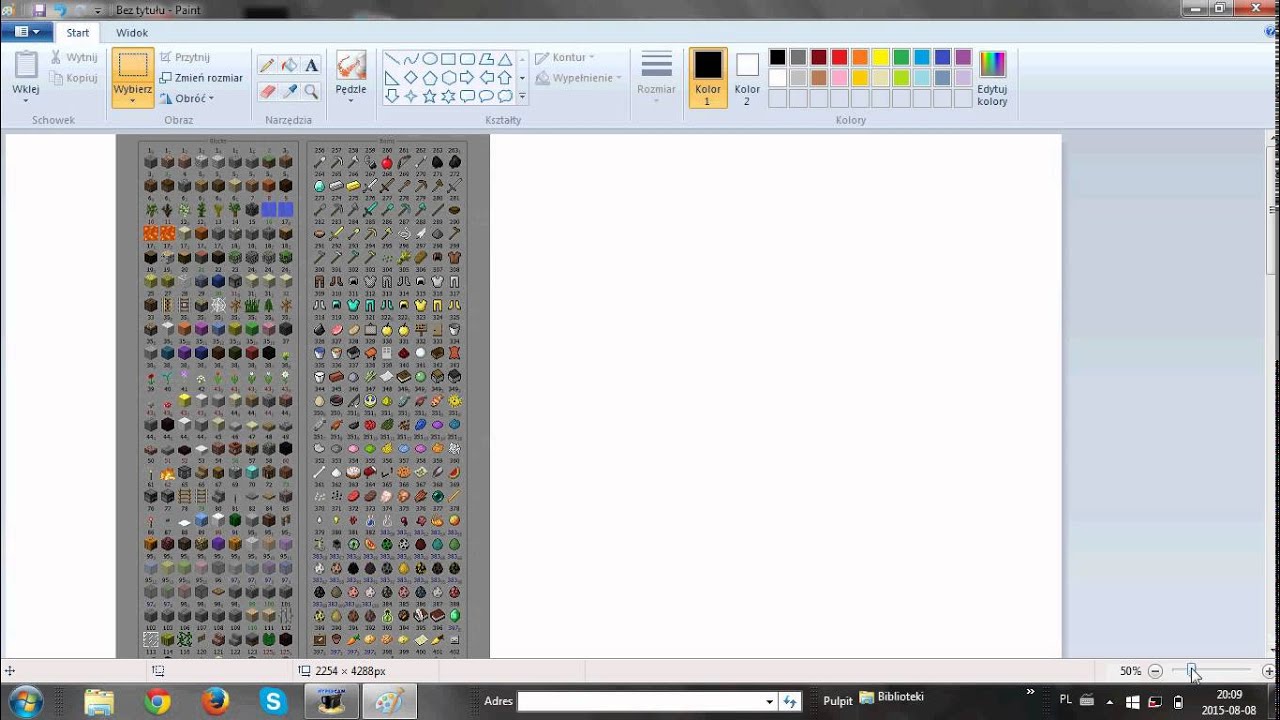
Task: Open Firefox from the taskbar
Action: click(x=214, y=702)
